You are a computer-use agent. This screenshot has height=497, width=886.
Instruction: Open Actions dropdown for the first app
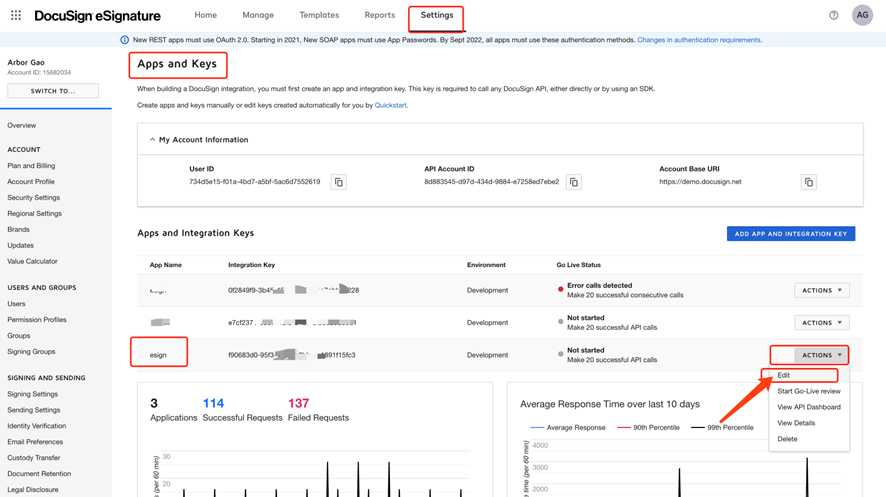[821, 290]
